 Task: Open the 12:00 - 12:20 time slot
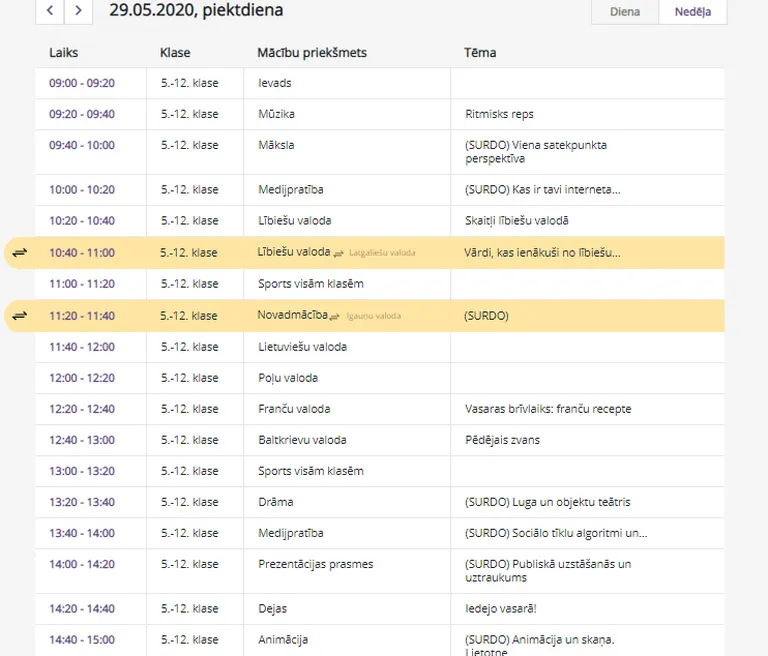[x=82, y=378]
